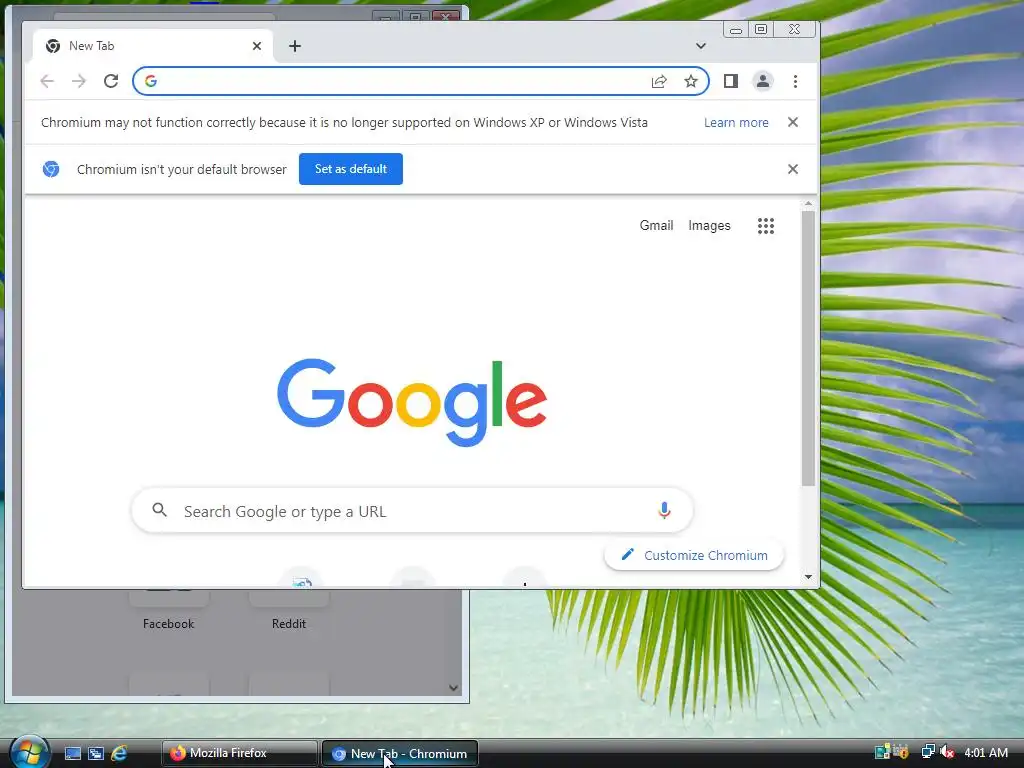
Task: Click the Chromium logo in the infobar
Action: [51, 169]
